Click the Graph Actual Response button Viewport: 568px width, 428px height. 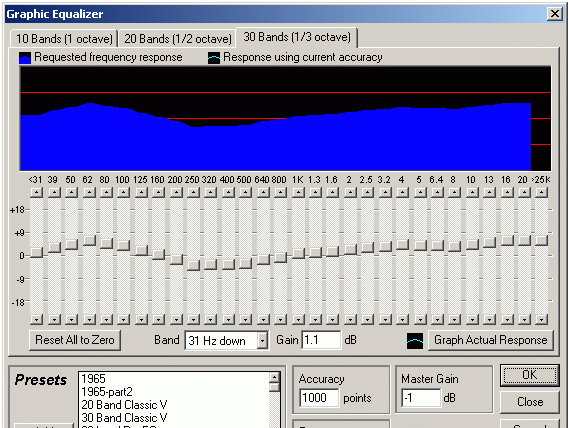(x=490, y=340)
